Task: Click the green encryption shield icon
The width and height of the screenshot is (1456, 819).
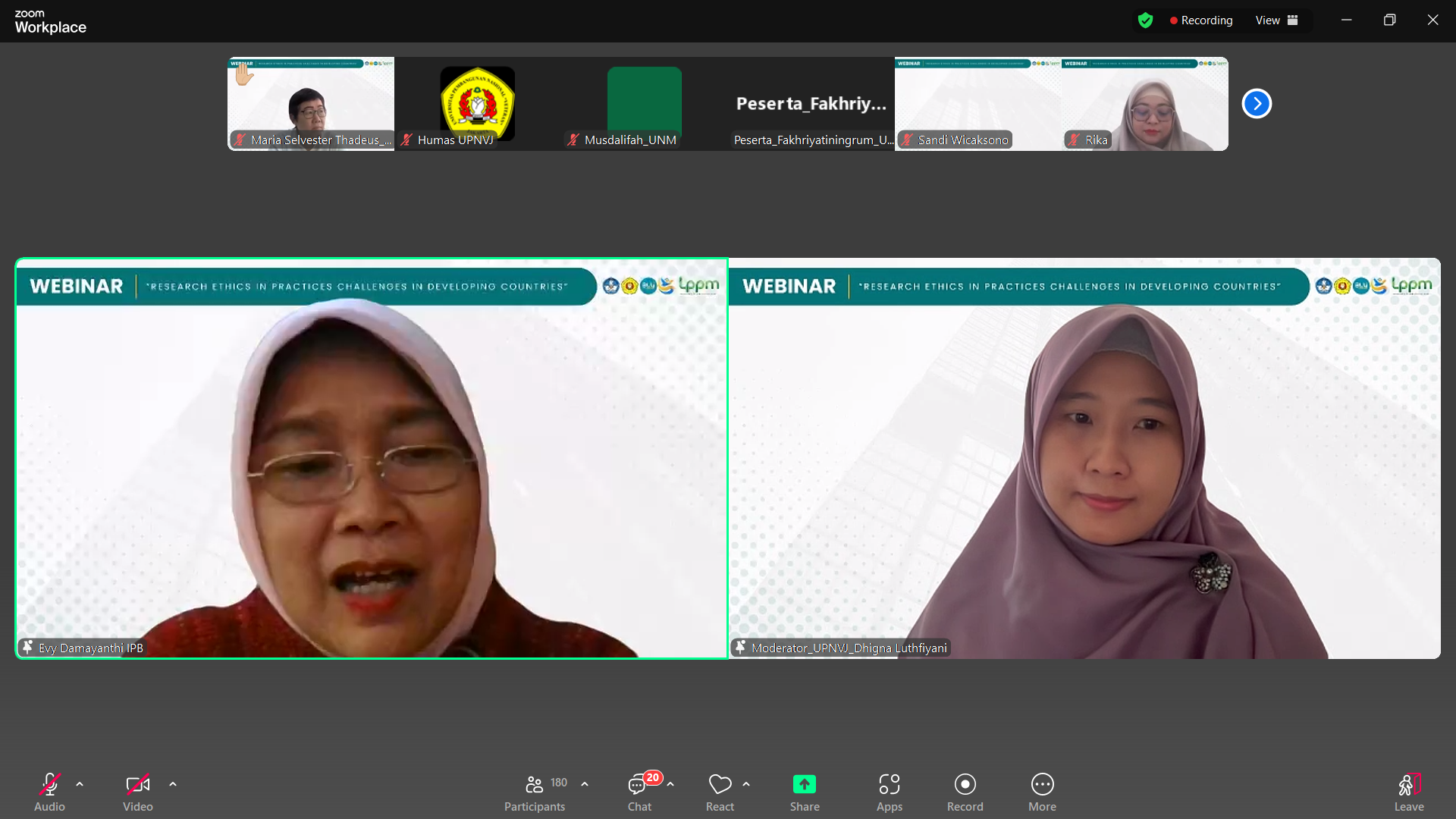Action: 1145,20
